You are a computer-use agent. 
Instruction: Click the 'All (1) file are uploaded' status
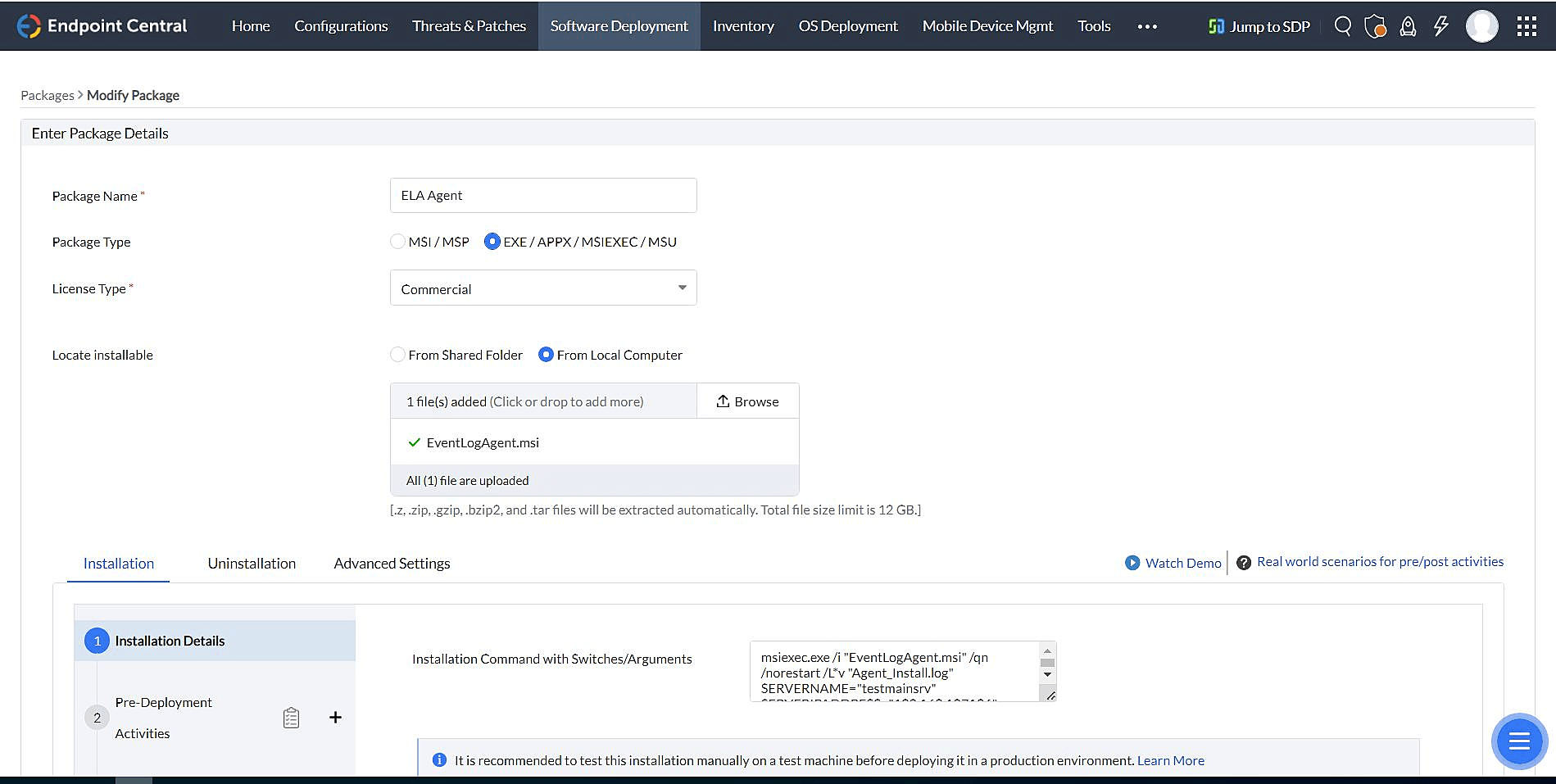point(467,481)
